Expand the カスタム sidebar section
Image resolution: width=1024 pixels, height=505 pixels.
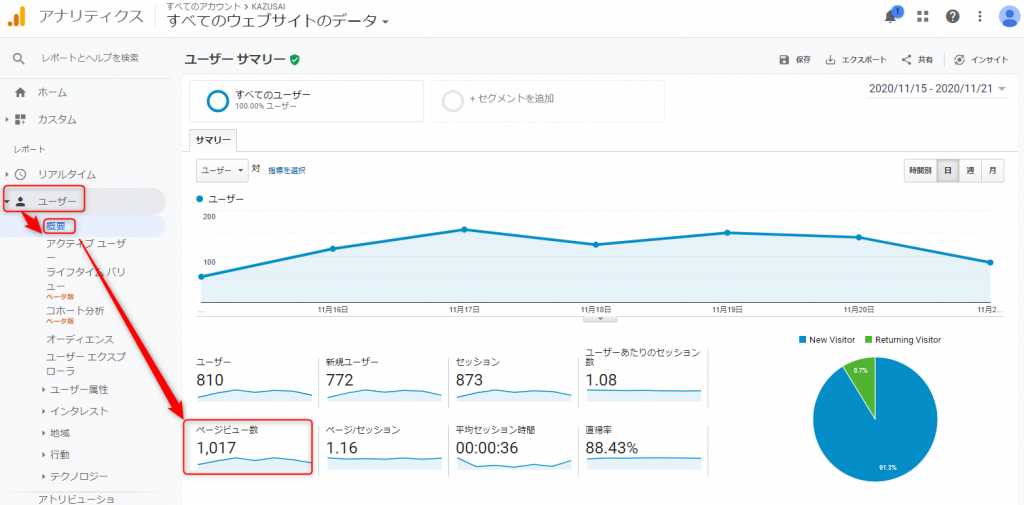[7, 120]
